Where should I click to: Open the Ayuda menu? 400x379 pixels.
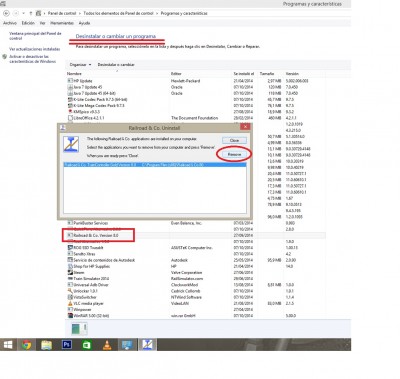pos(84,23)
